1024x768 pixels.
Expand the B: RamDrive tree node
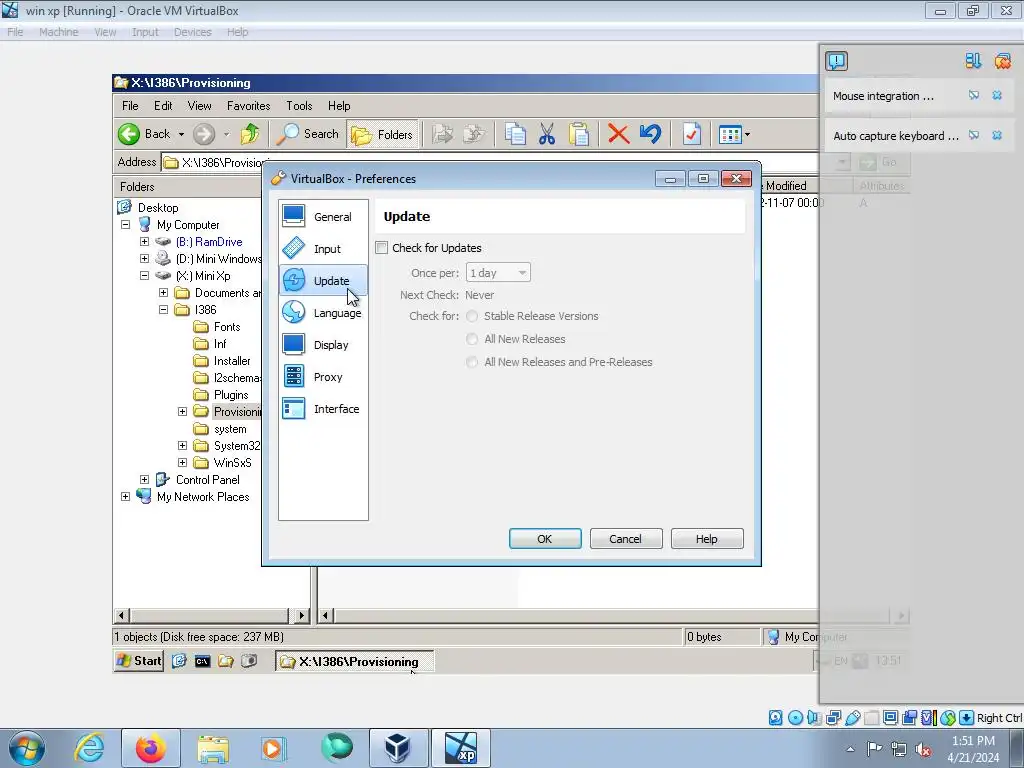[144, 242]
